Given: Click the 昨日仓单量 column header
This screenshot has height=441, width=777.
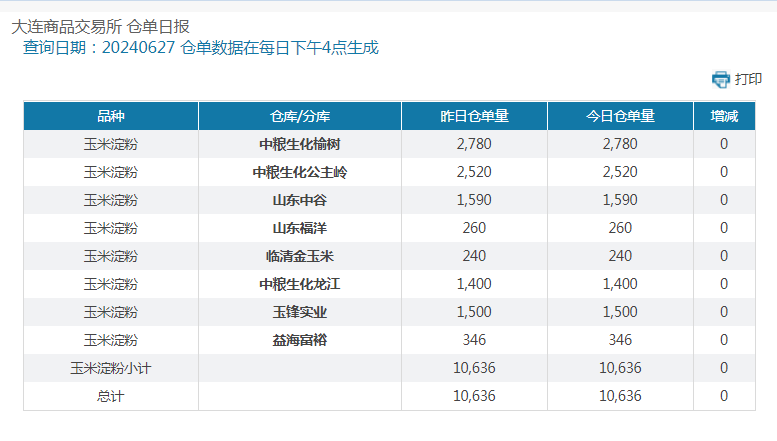Looking at the screenshot, I should point(475,116).
